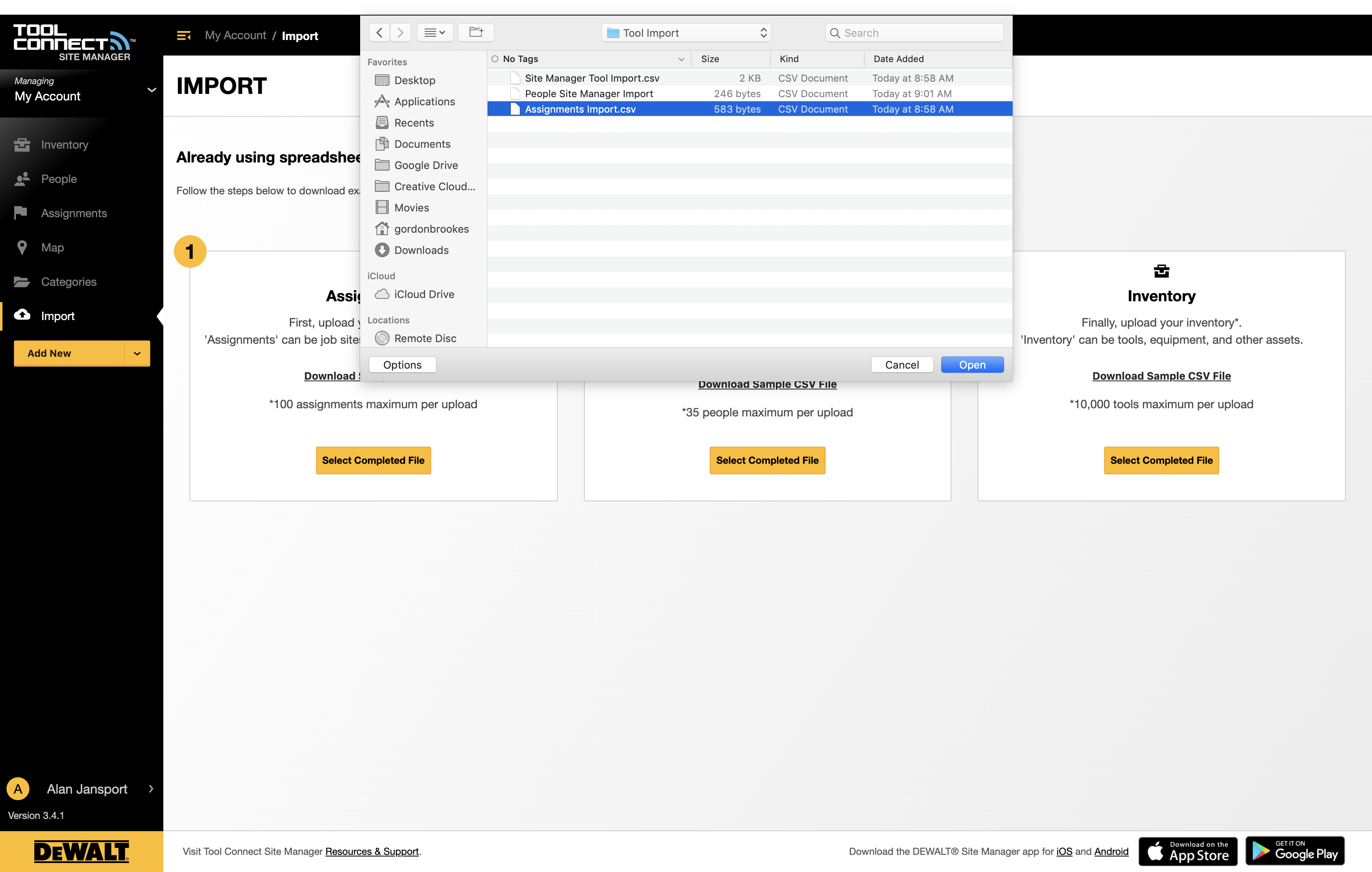Viewport: 1372px width, 872px height.
Task: Download the Inventory Sample CSV File
Action: click(x=1161, y=376)
